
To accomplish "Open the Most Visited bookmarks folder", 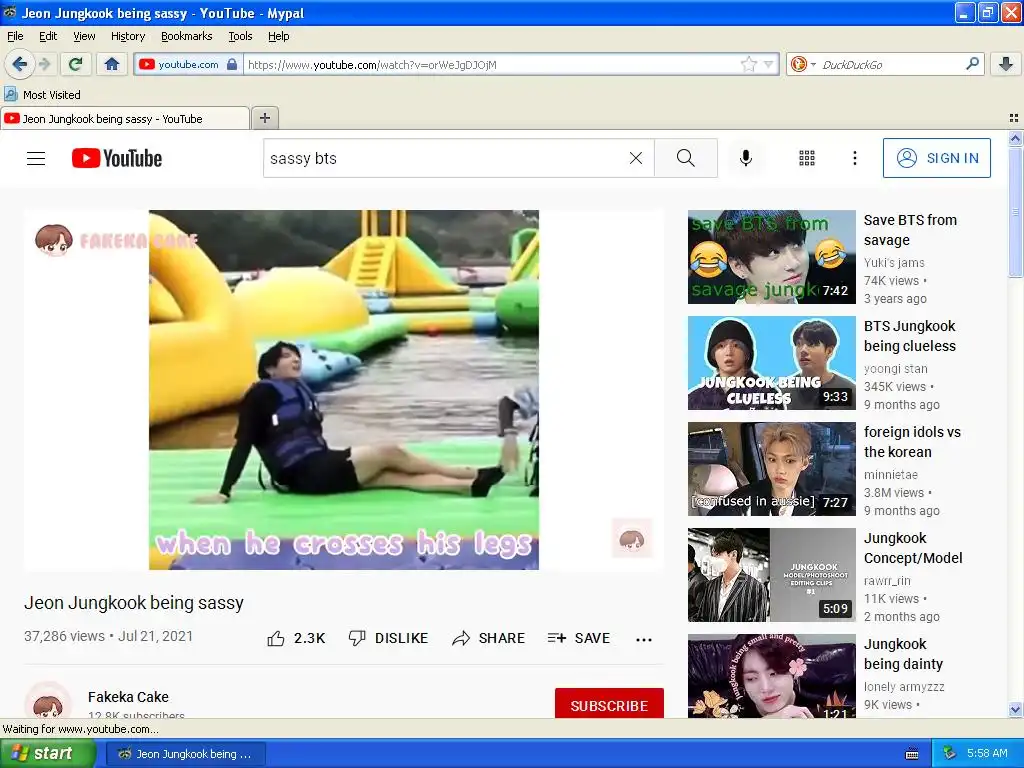I will point(42,95).
